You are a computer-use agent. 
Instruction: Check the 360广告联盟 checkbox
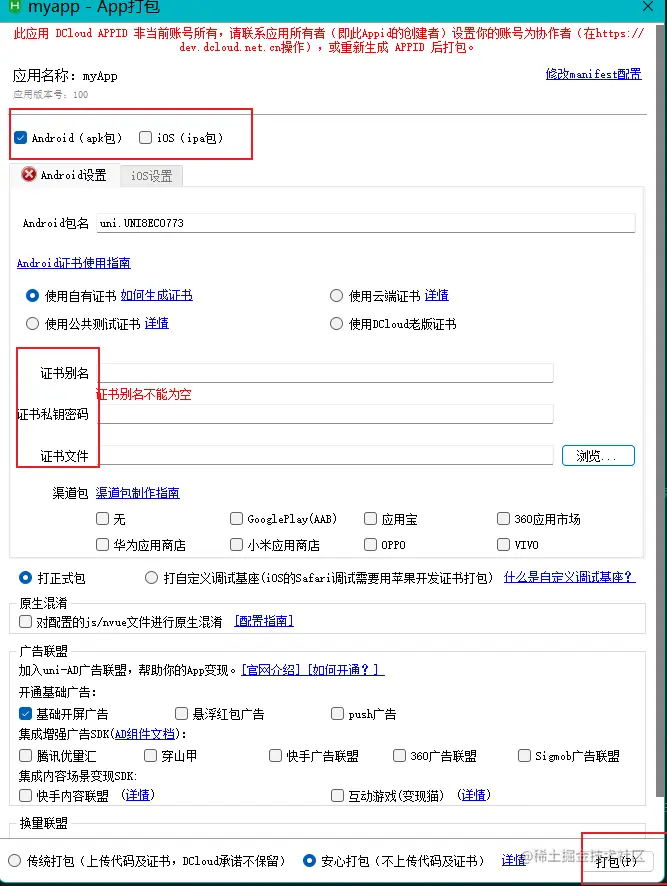[x=399, y=755]
